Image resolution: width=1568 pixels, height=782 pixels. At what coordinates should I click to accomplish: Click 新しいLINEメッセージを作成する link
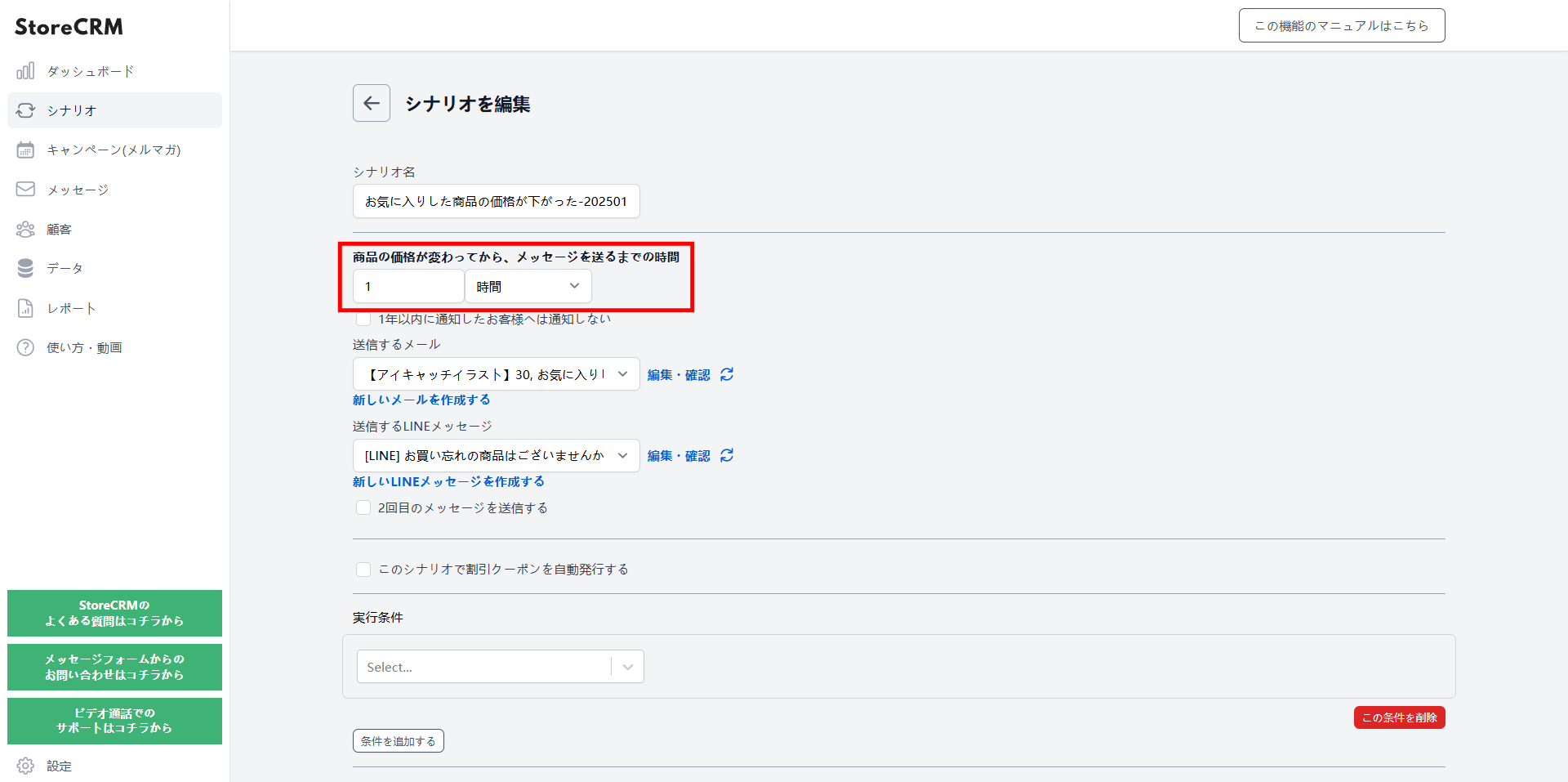[448, 481]
